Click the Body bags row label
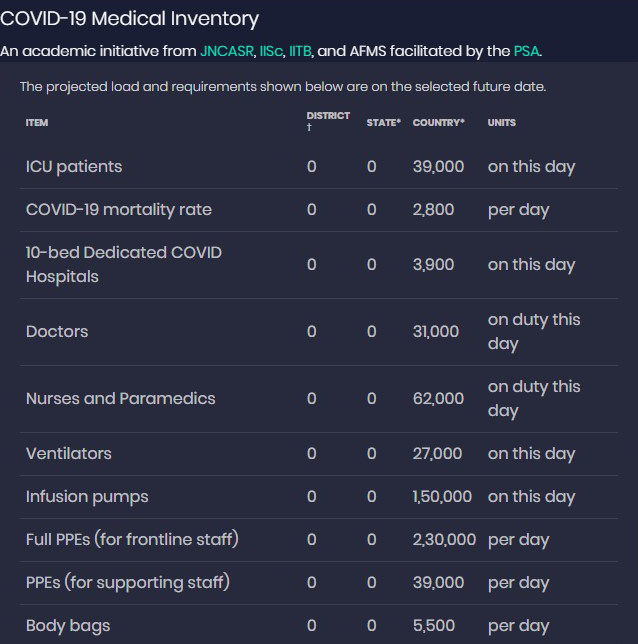The width and height of the screenshot is (638, 644). click(68, 625)
